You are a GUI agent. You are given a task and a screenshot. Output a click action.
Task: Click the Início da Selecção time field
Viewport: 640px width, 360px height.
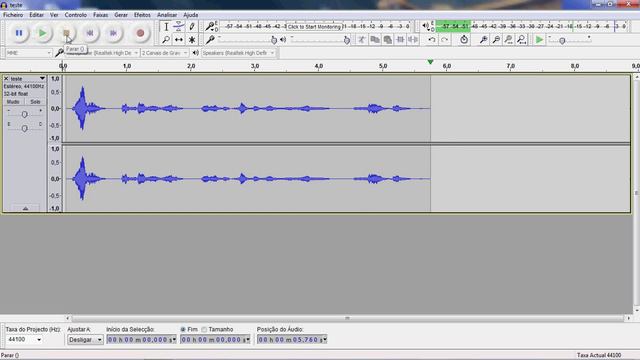click(x=141, y=340)
